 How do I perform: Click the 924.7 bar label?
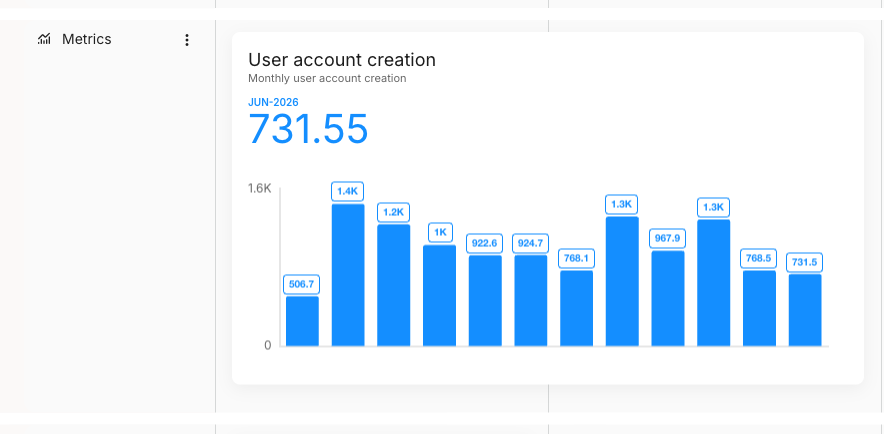[531, 243]
